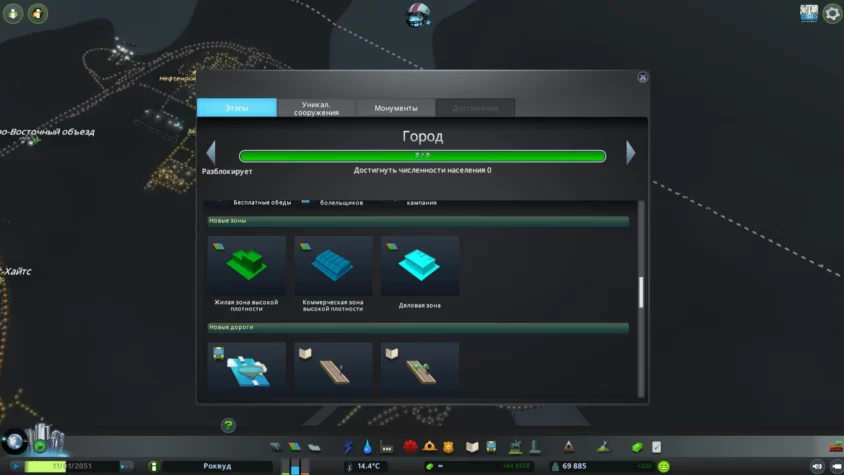
Task: Click the icon left of settings gear
Action: [x=808, y=13]
